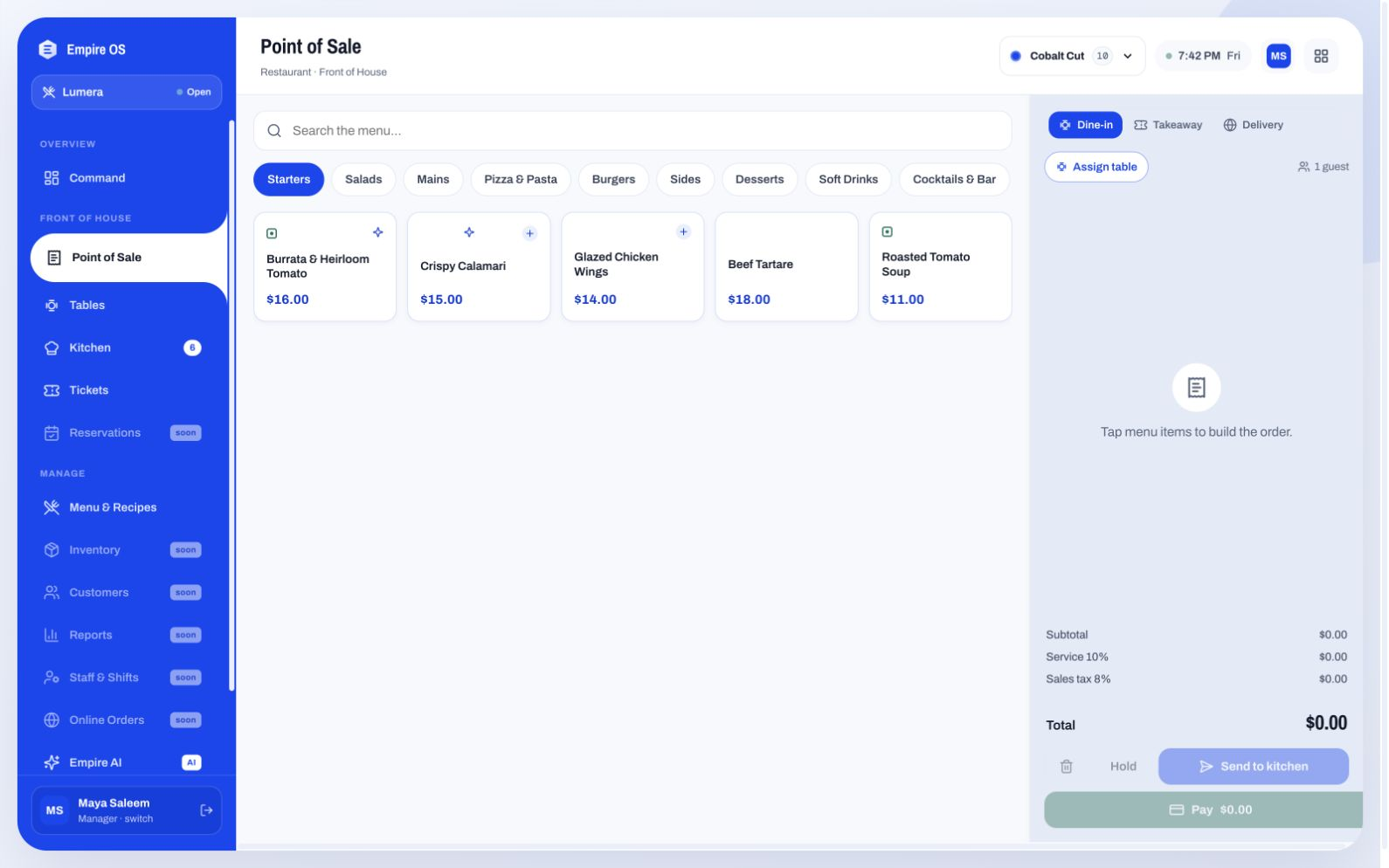This screenshot has width=1389, height=868.
Task: Switch to the Mains category
Action: pyautogui.click(x=433, y=179)
